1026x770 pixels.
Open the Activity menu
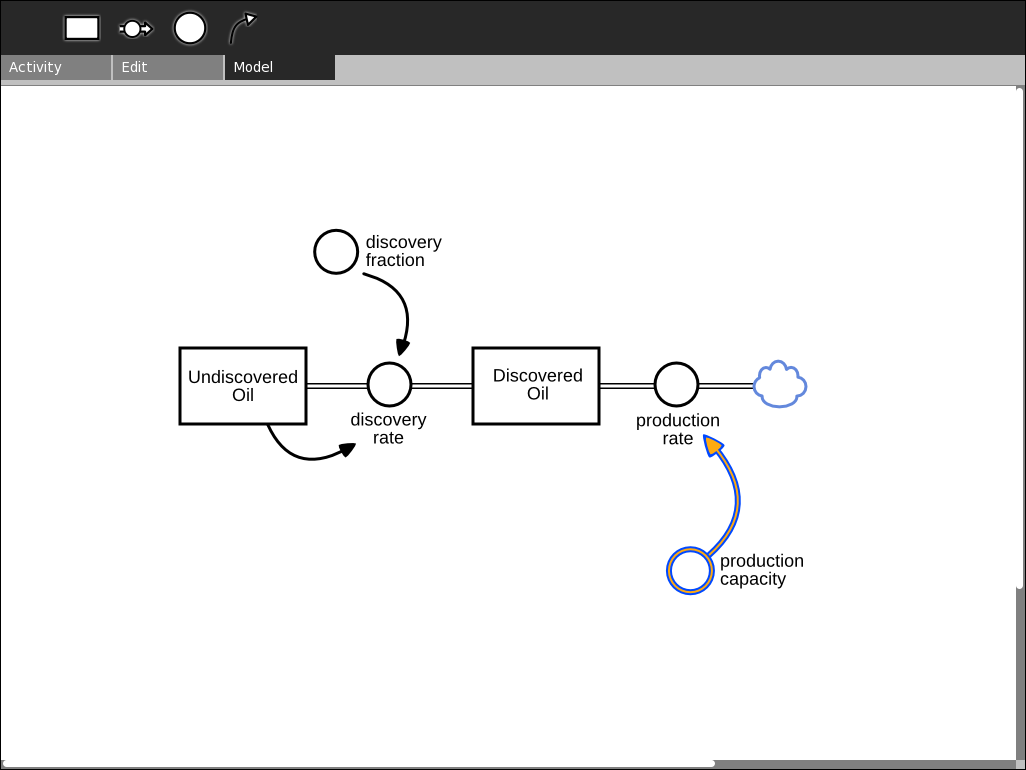[56, 67]
